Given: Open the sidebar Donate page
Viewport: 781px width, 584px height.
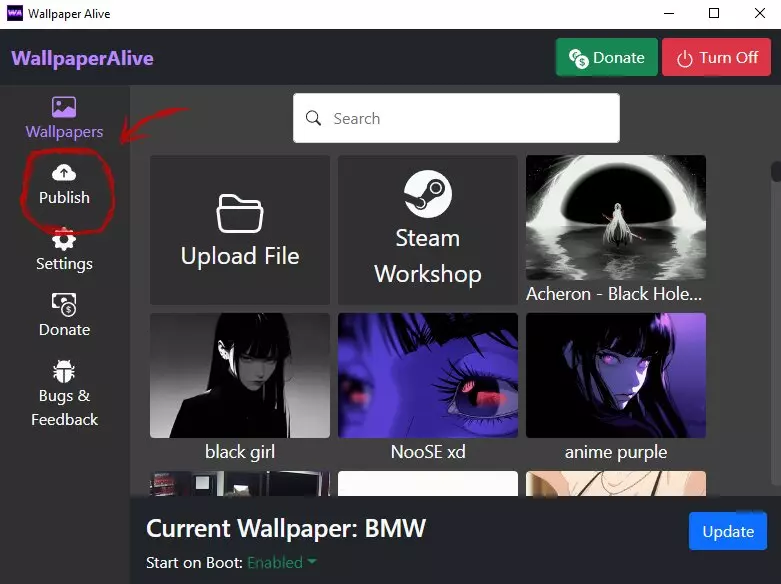Looking at the screenshot, I should coord(64,316).
